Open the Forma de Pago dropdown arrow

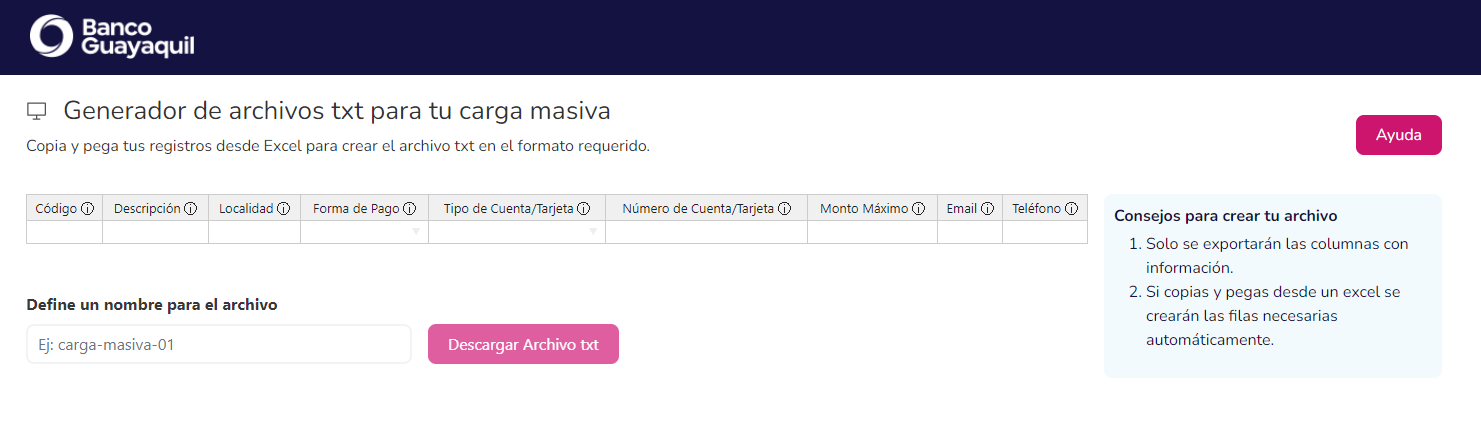(x=417, y=232)
